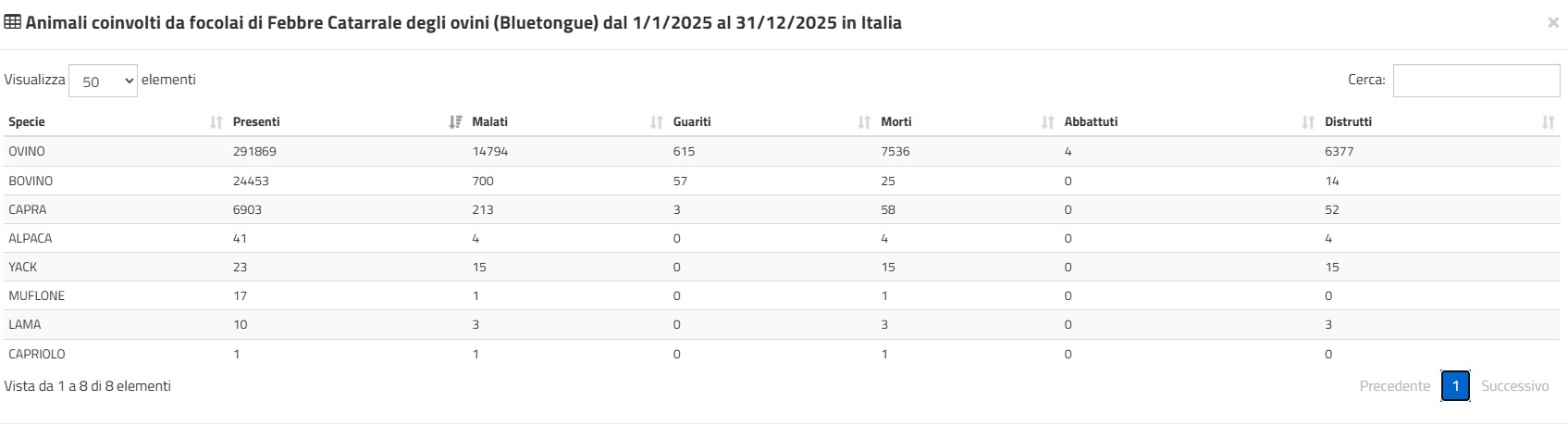Select the CAPRIOLO row
The image size is (1568, 426).
pyautogui.click(x=782, y=354)
